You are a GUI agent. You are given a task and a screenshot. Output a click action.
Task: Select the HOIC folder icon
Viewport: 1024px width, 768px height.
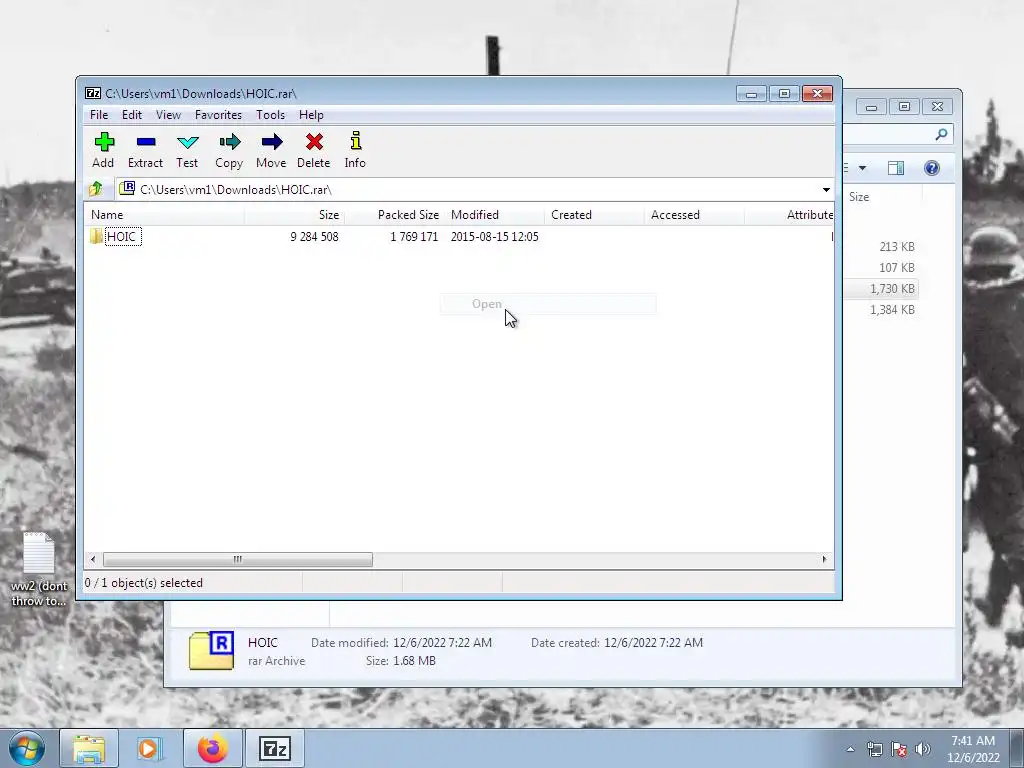97,236
